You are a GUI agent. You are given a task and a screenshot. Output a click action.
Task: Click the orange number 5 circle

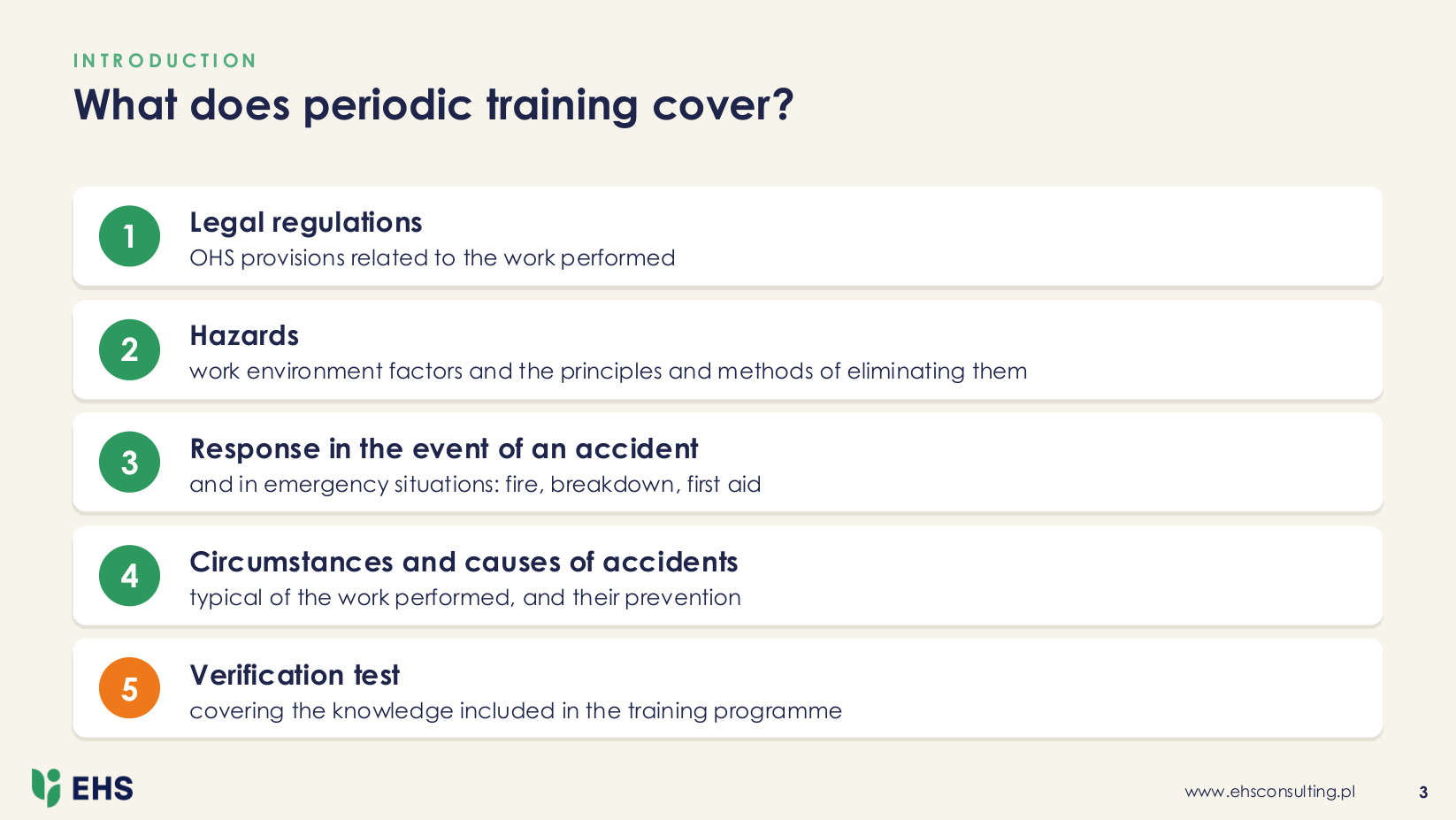[x=129, y=688]
